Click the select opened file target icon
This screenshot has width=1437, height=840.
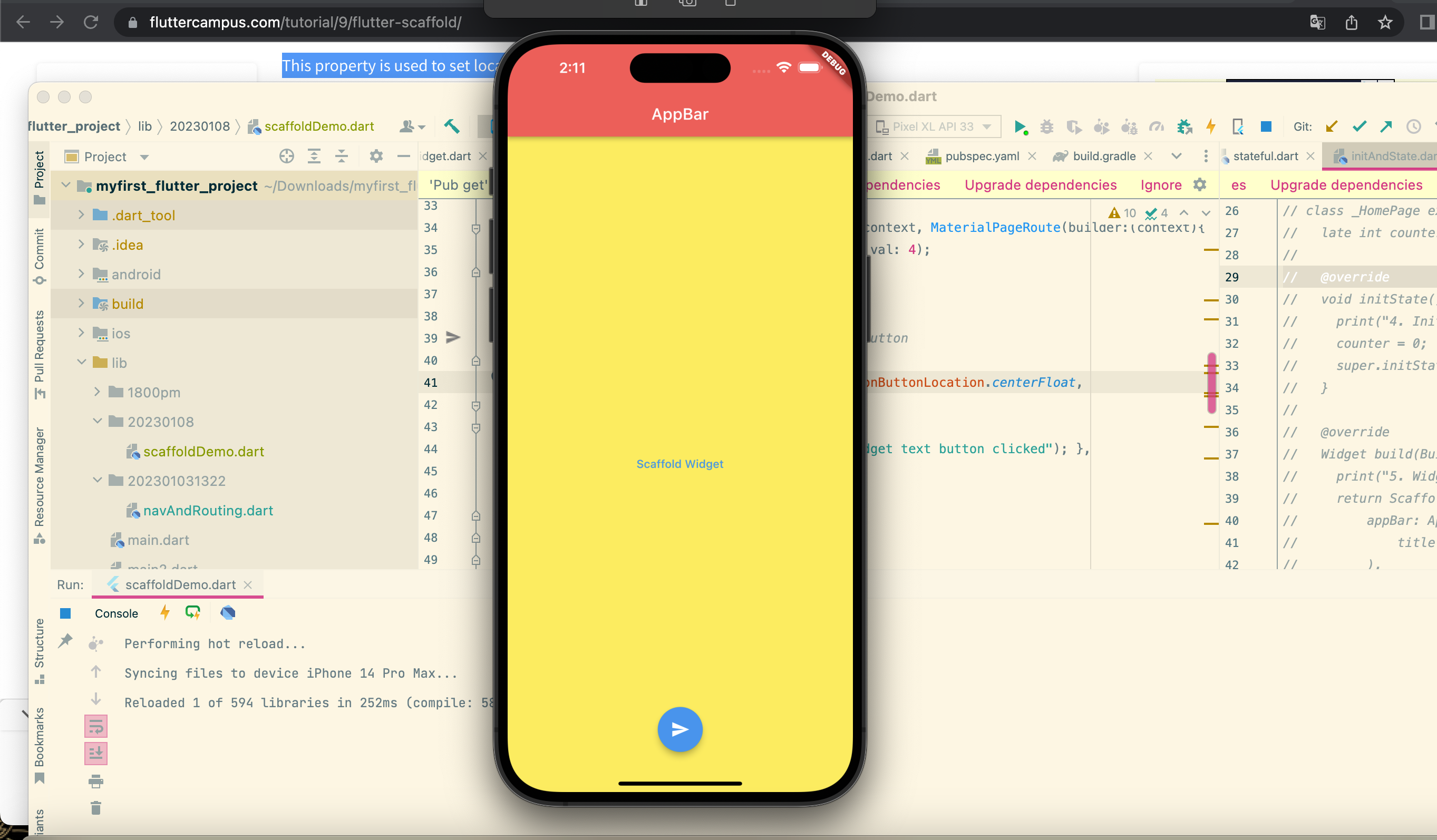tap(286, 156)
